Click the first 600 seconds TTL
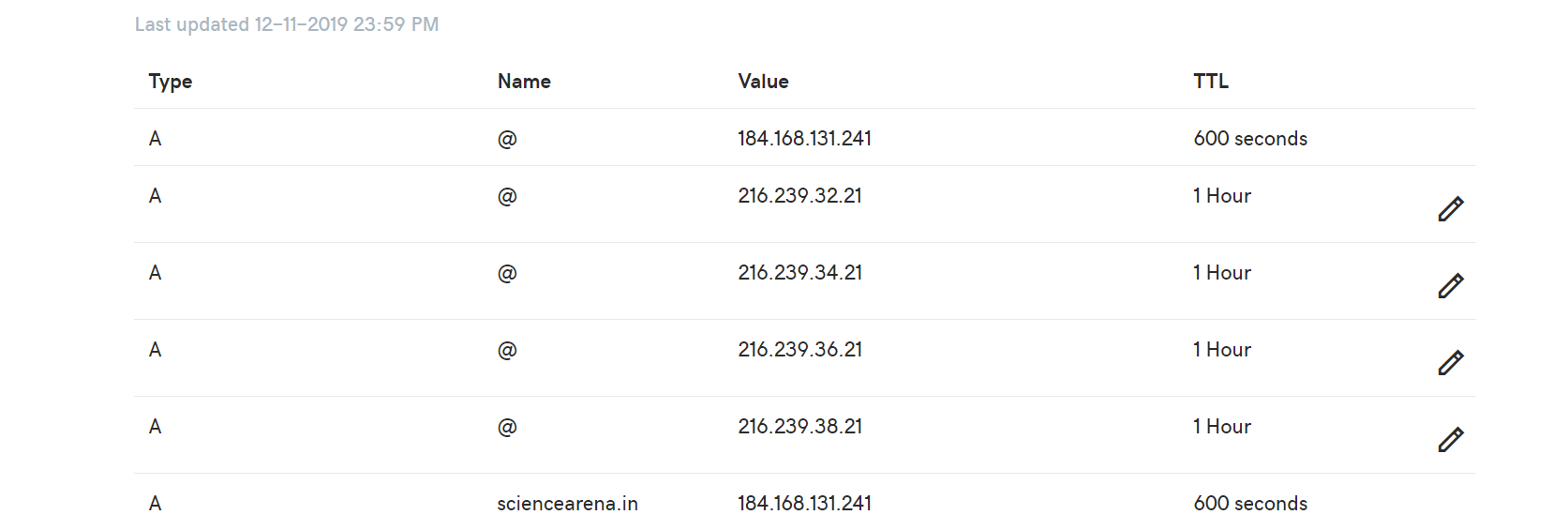The image size is (1568, 530). tap(1250, 139)
